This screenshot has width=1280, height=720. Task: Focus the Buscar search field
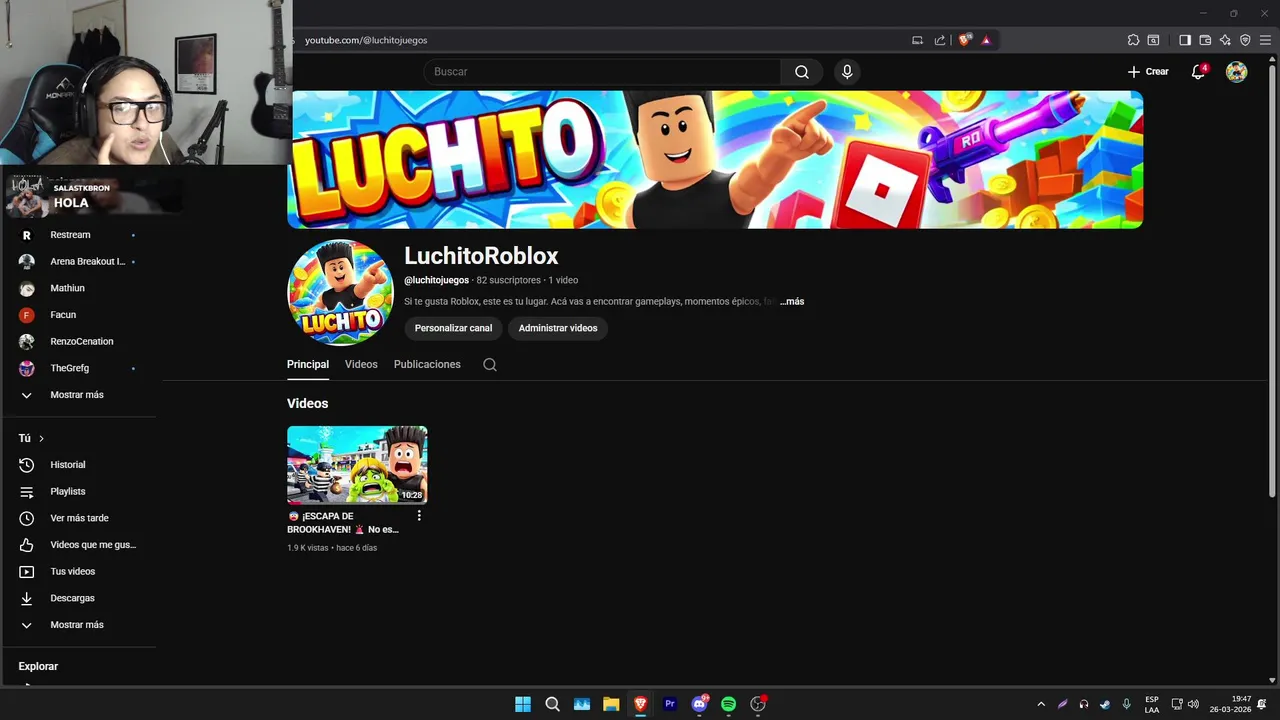tap(602, 72)
